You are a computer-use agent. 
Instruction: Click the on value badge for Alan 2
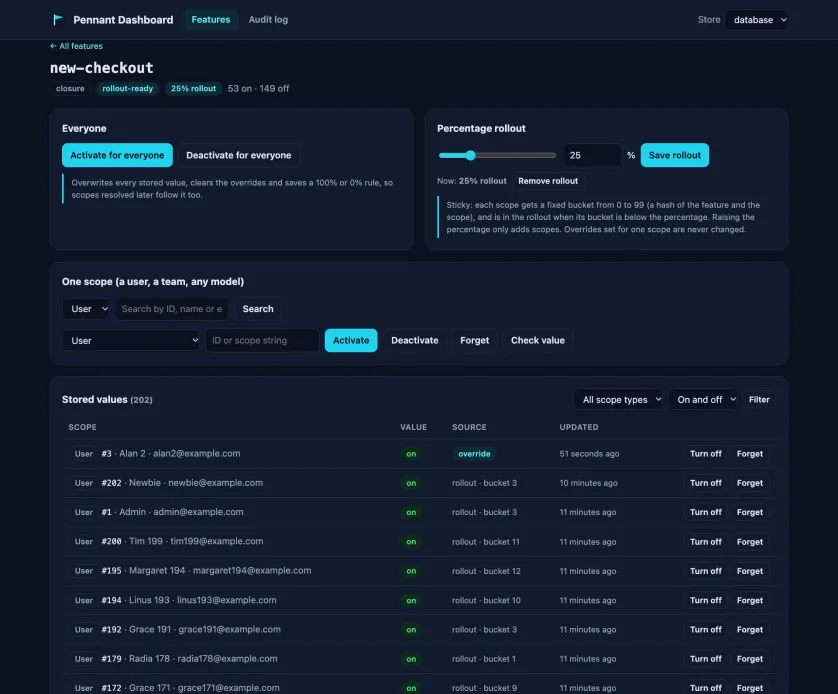(x=410, y=454)
